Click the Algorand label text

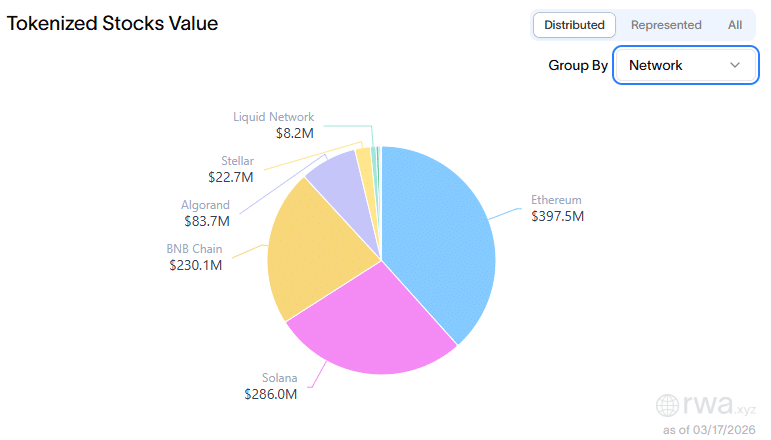[x=205, y=205]
